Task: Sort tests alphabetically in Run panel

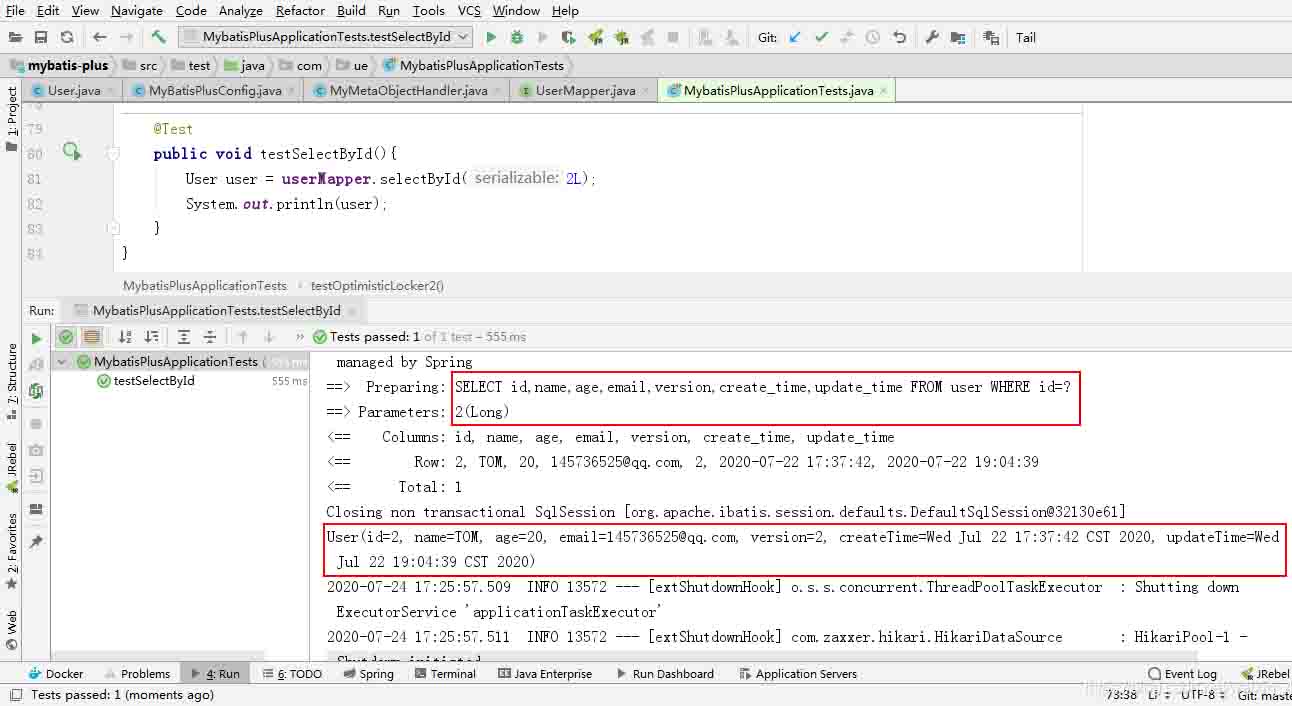Action: point(125,337)
